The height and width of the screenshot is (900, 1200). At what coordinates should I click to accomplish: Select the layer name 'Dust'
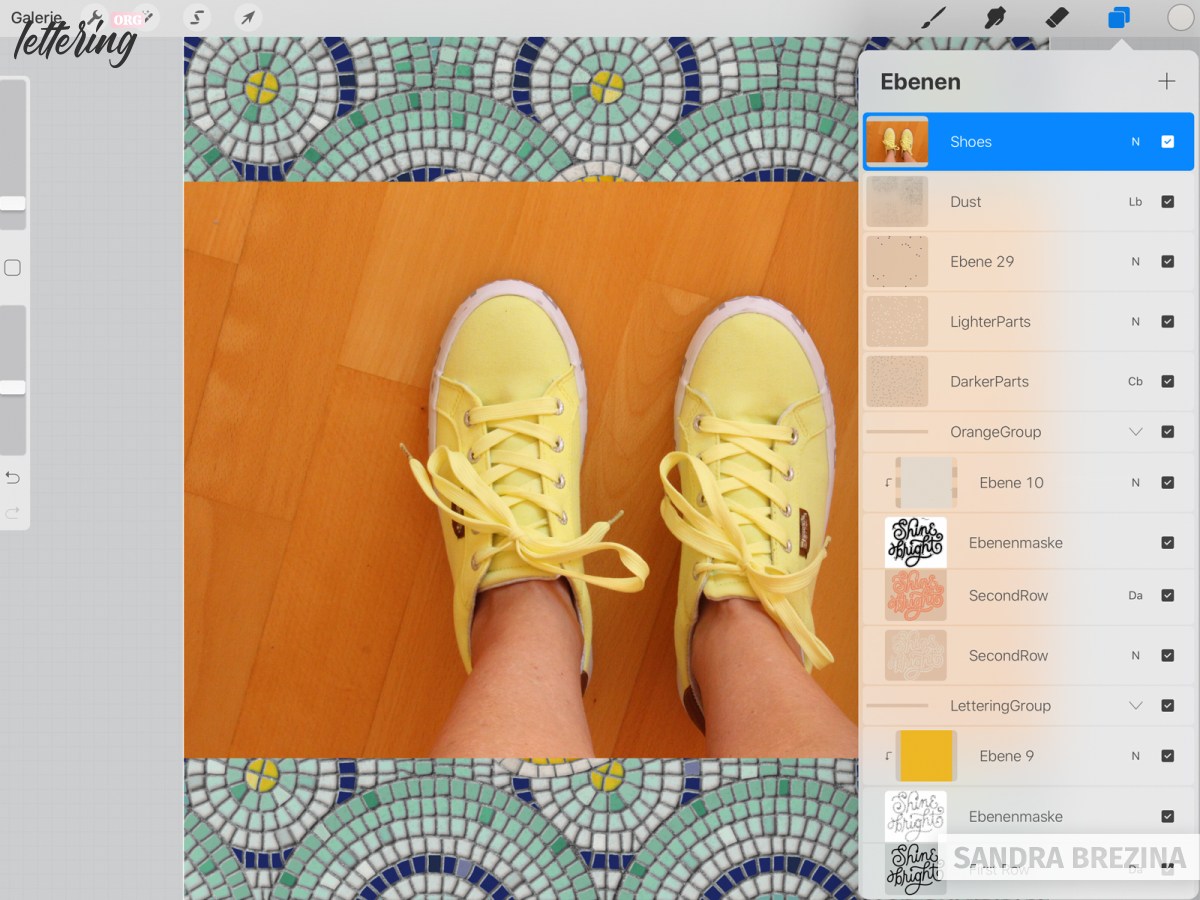tap(966, 202)
